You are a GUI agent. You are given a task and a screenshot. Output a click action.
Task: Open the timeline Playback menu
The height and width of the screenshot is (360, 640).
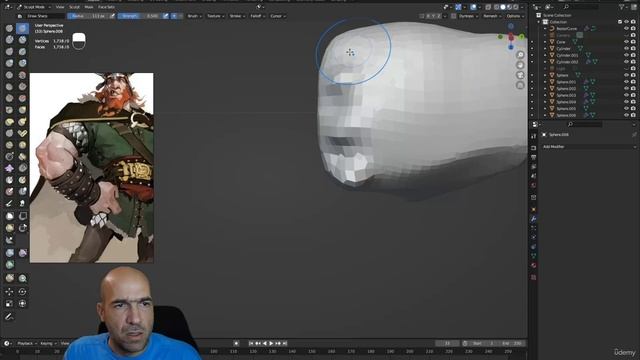(27, 343)
